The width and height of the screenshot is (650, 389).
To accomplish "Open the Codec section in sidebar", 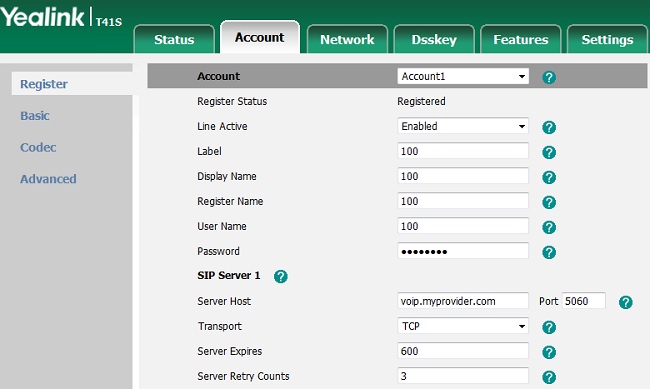I will coord(38,147).
